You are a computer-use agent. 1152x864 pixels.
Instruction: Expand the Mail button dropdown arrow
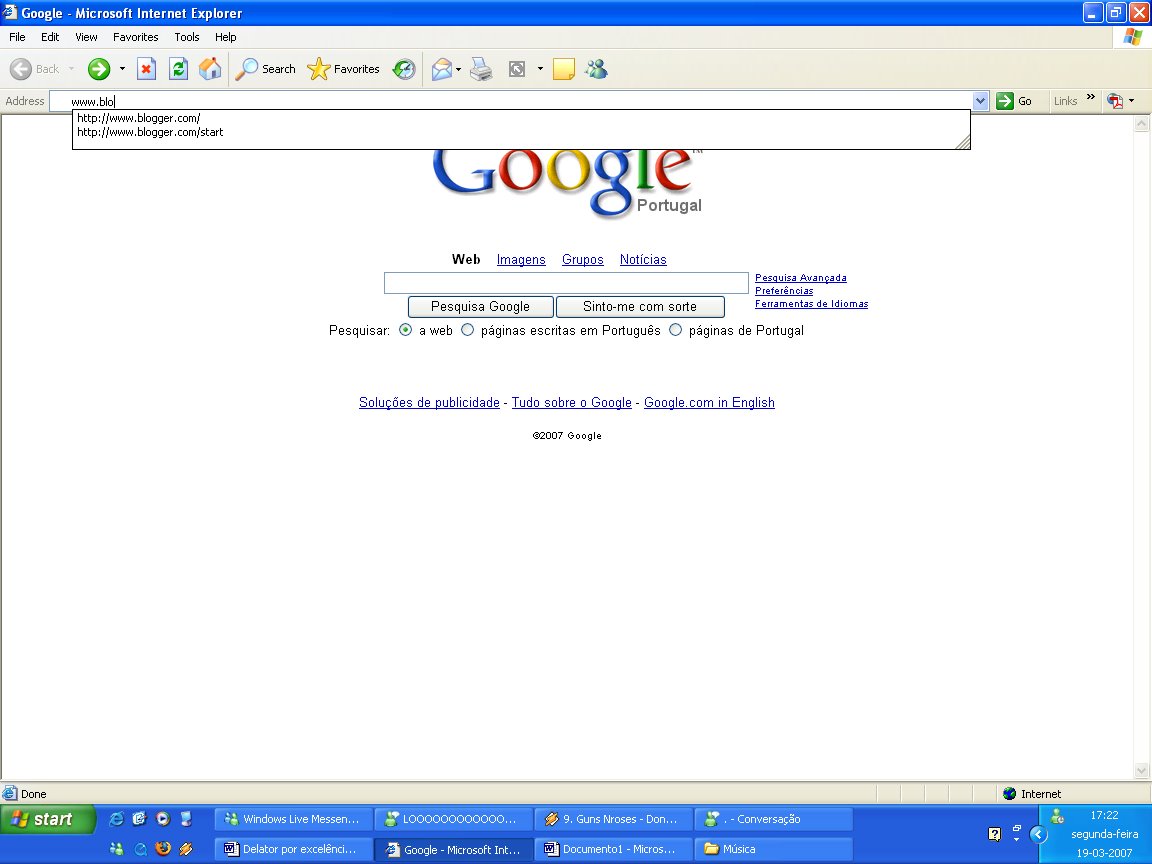[x=458, y=69]
